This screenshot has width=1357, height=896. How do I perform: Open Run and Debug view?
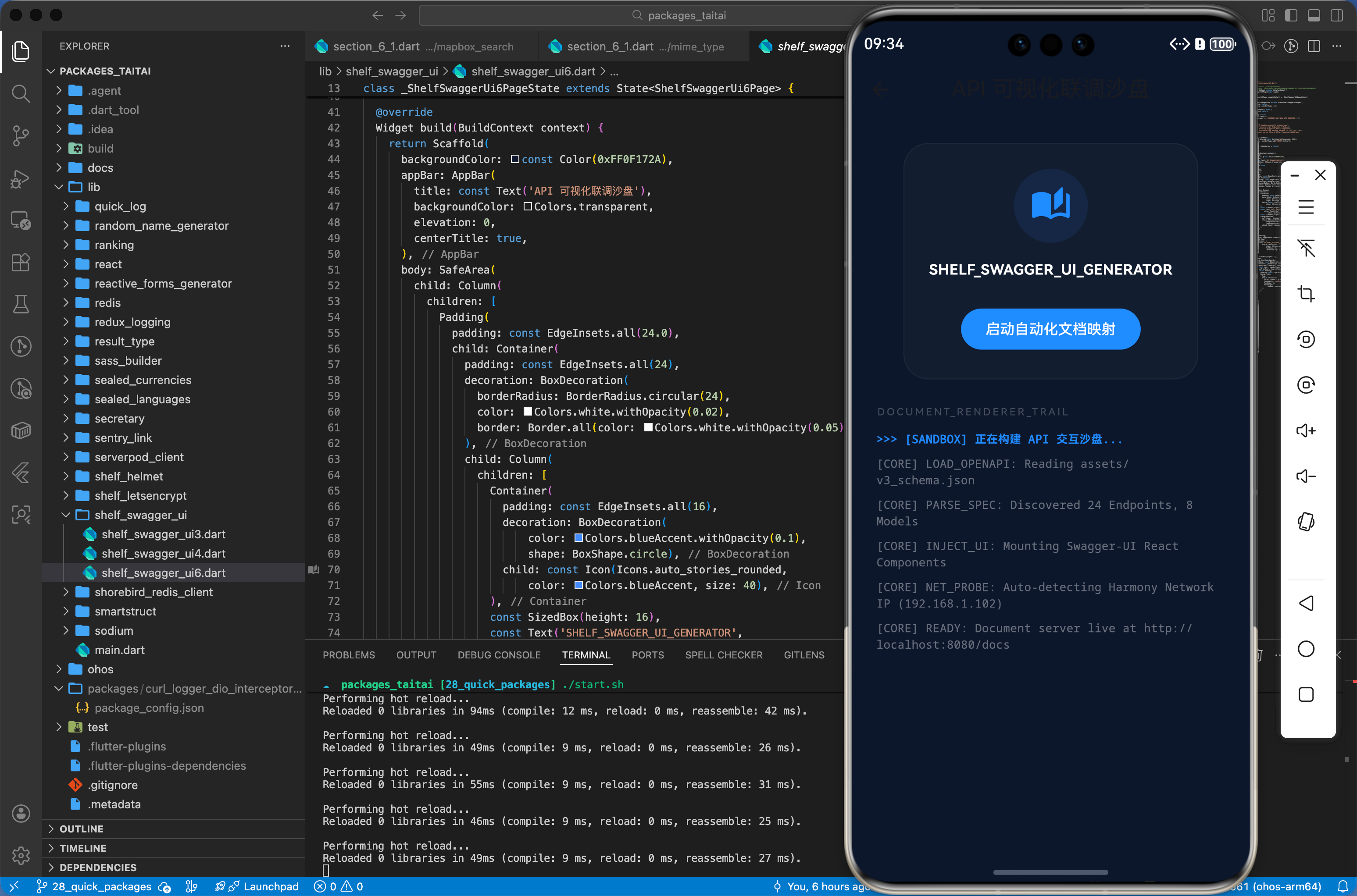point(21,178)
